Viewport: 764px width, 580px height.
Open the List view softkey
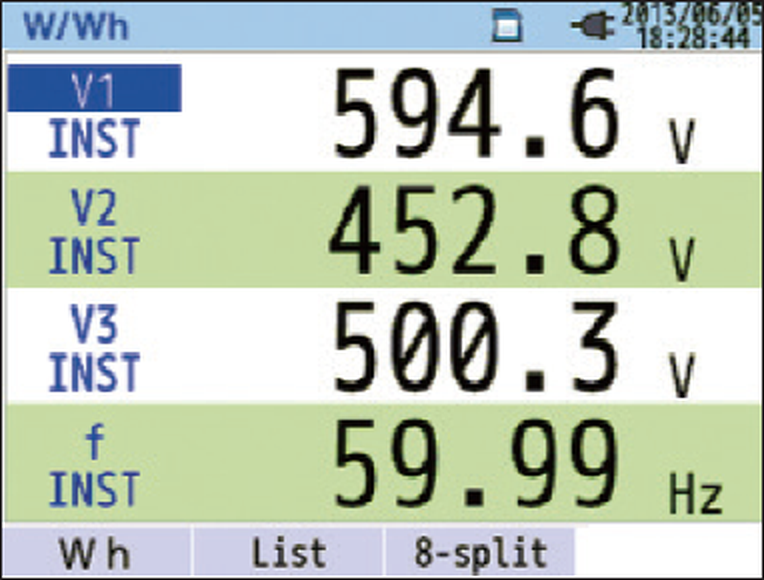point(289,553)
